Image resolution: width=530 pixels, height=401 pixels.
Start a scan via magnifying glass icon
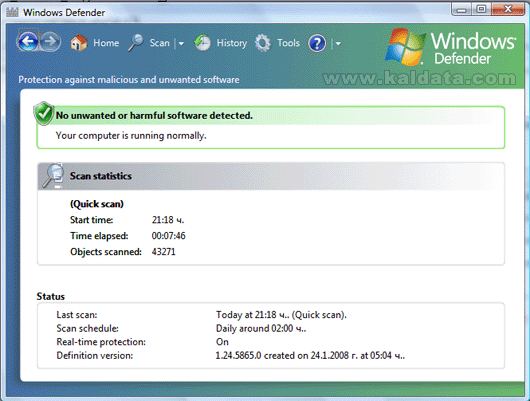pyautogui.click(x=136, y=43)
